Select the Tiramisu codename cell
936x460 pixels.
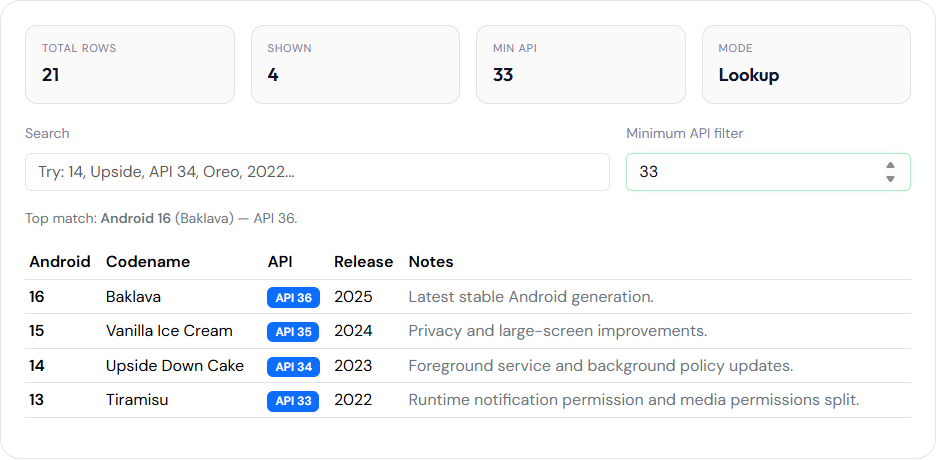(x=137, y=400)
